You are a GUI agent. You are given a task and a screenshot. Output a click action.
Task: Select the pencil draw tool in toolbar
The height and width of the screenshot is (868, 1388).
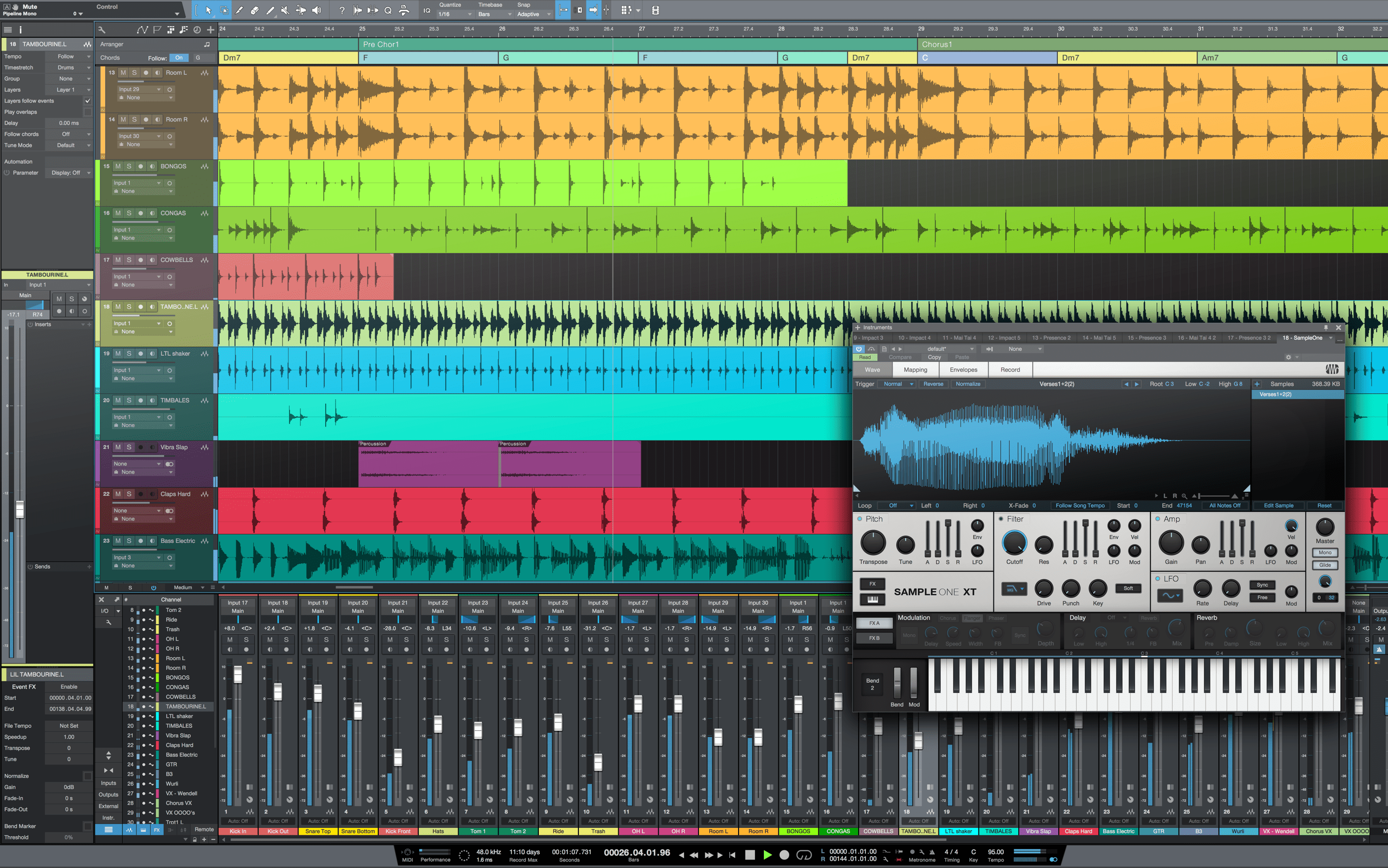[272, 9]
